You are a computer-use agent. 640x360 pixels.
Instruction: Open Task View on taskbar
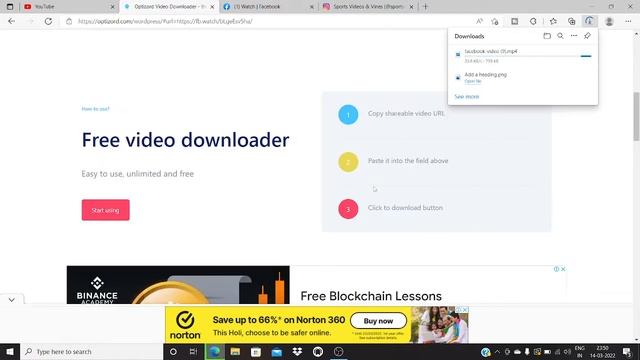coord(193,351)
